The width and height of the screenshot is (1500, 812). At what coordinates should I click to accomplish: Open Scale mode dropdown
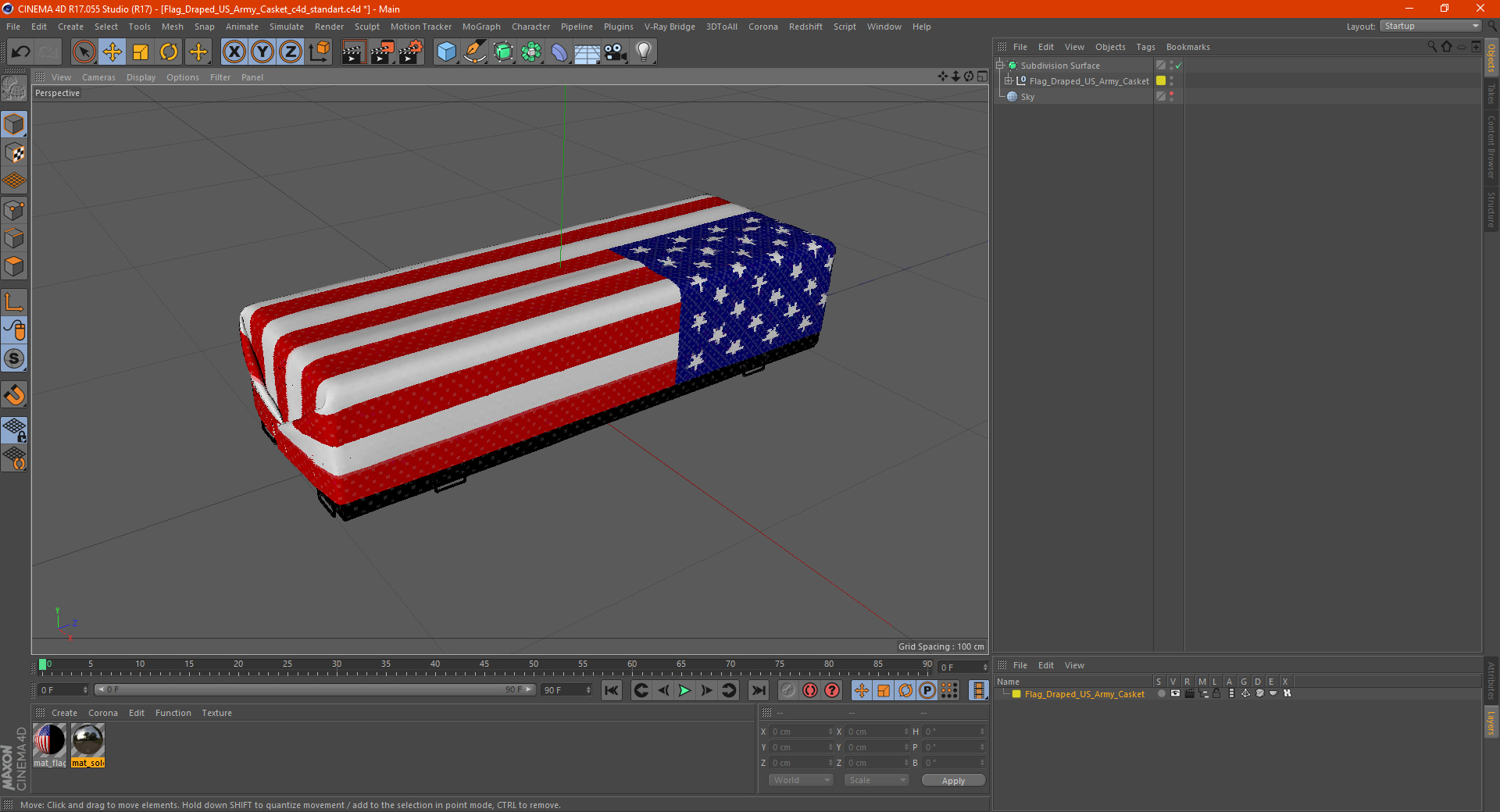[x=877, y=780]
